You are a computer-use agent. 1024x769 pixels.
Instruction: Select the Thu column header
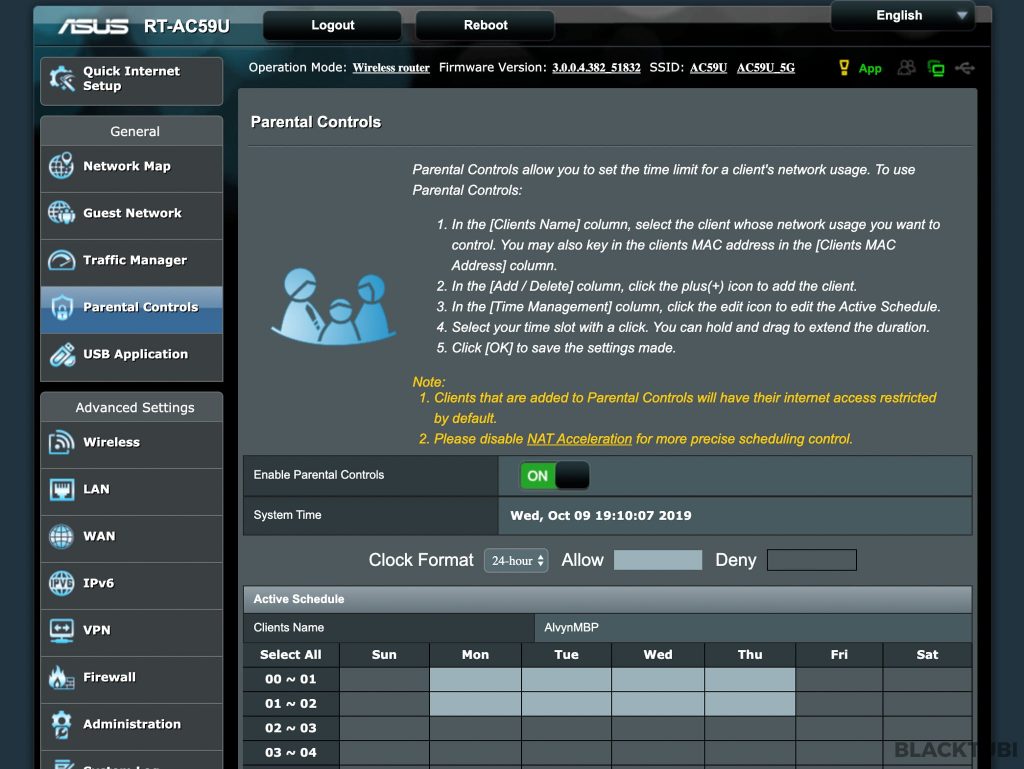click(750, 655)
